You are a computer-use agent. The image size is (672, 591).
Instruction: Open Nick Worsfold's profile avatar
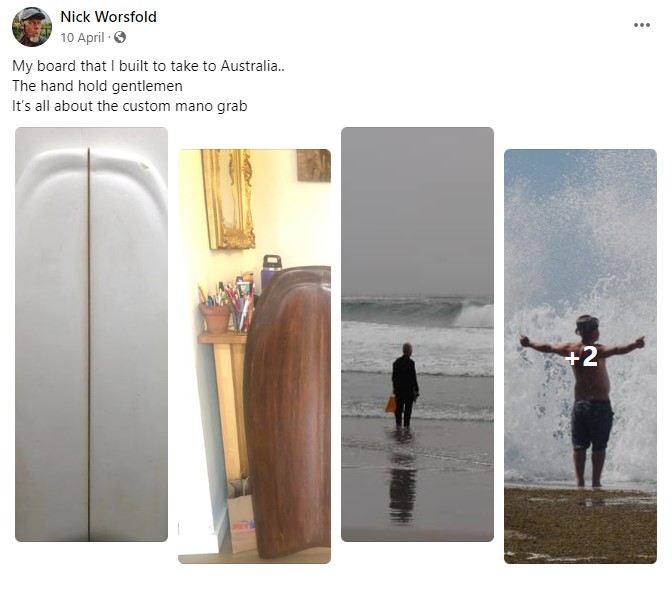32,27
